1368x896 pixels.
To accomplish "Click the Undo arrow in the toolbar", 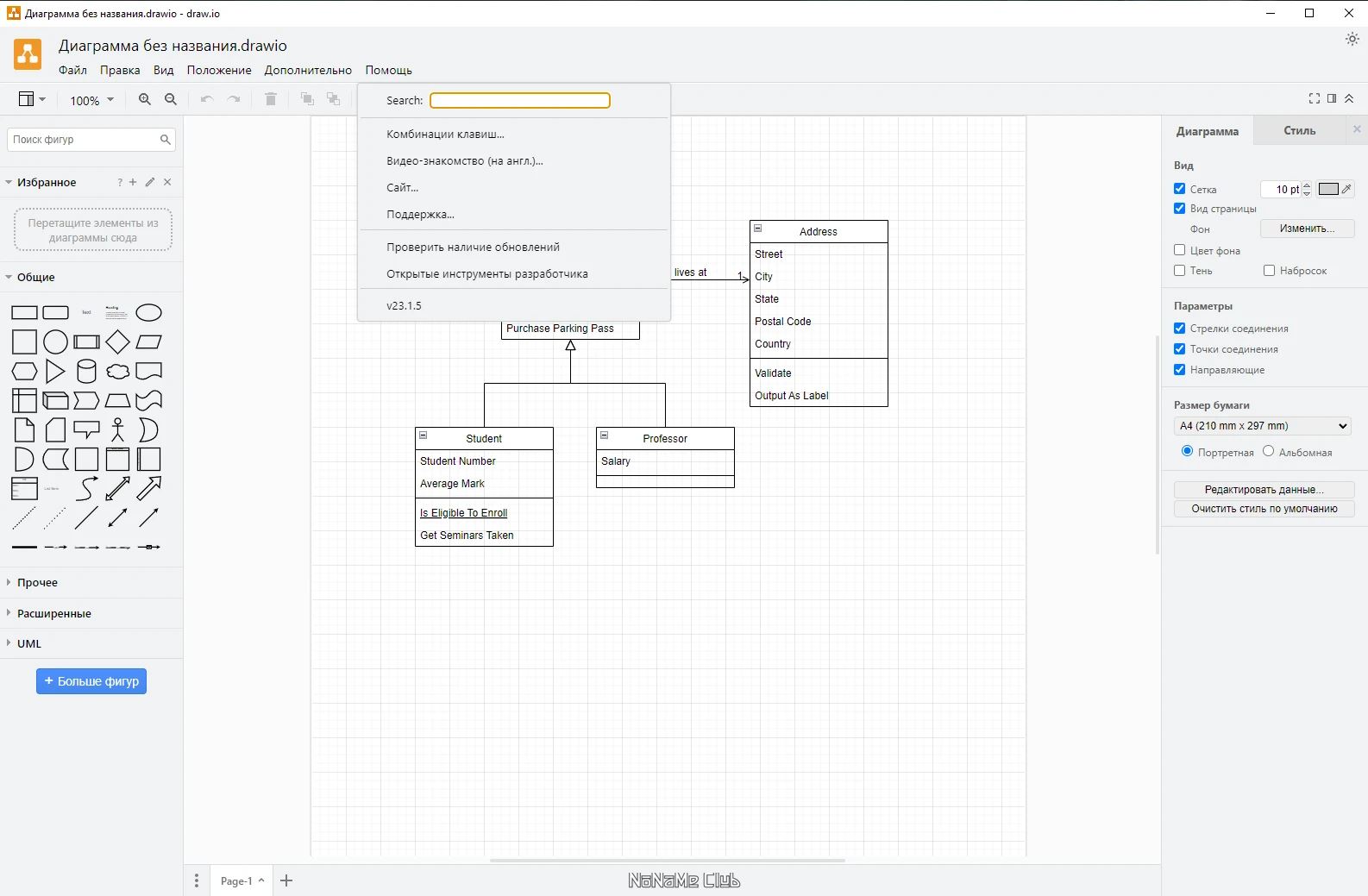I will [207, 100].
